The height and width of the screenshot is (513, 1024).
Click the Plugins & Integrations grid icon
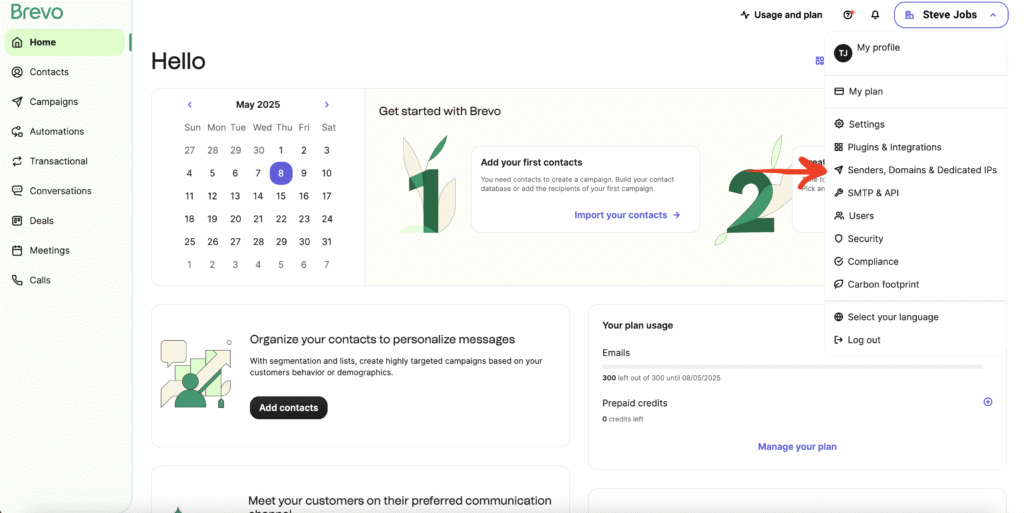coord(839,147)
